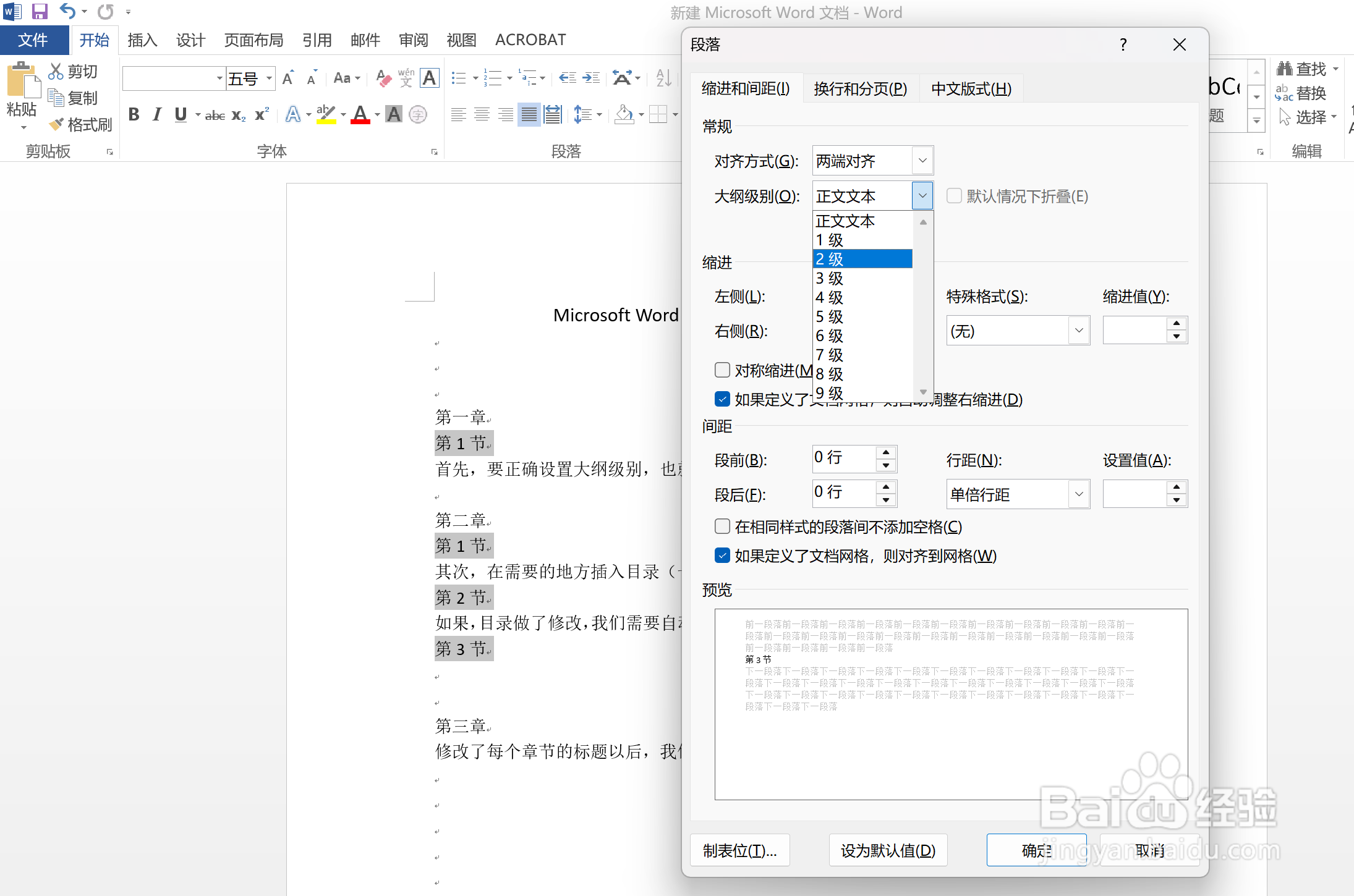Open the 插入 ribbon tab
The image size is (1354, 896).
pyautogui.click(x=142, y=40)
